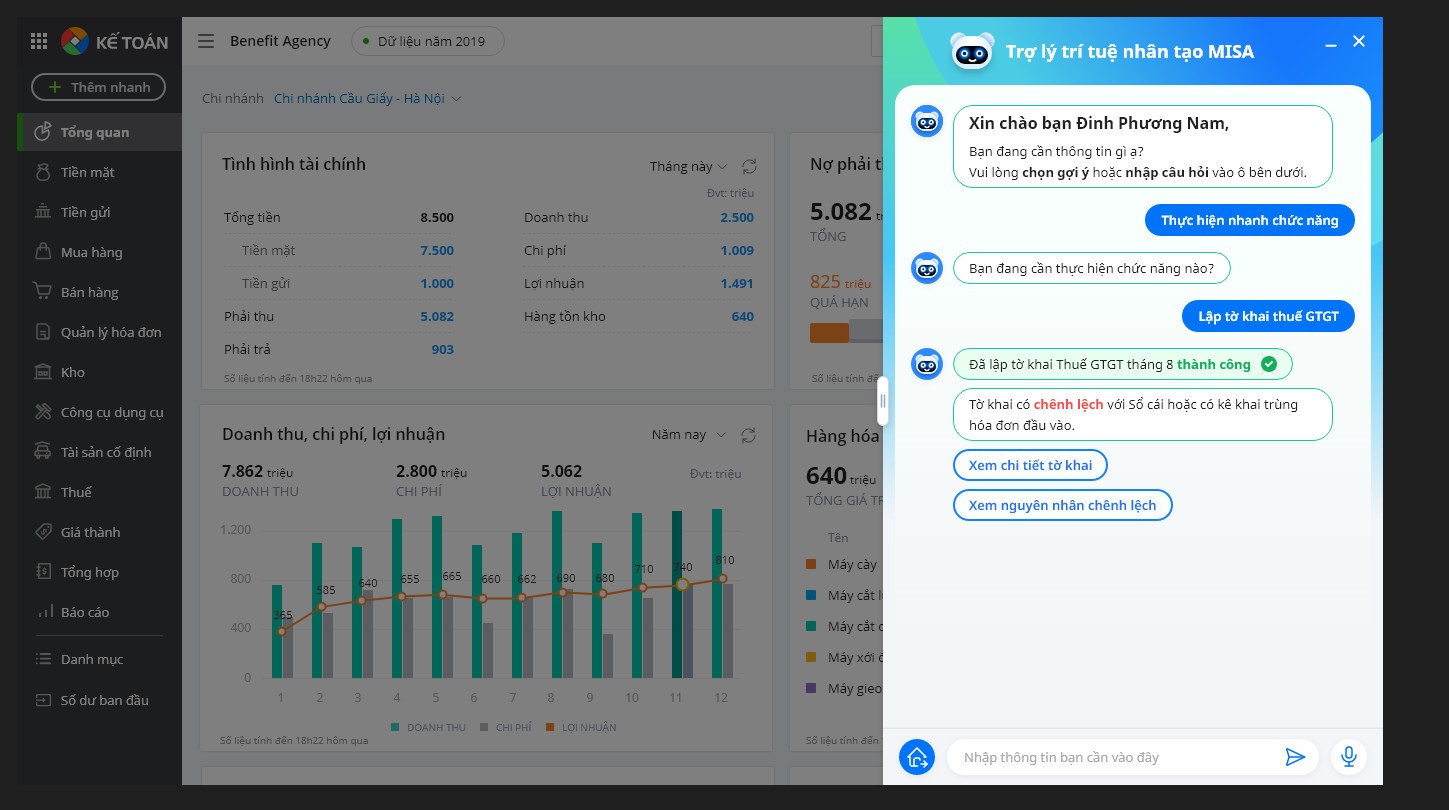This screenshot has width=1449, height=810.
Task: Open the Năm nay period dropdown
Action: pyautogui.click(x=689, y=435)
